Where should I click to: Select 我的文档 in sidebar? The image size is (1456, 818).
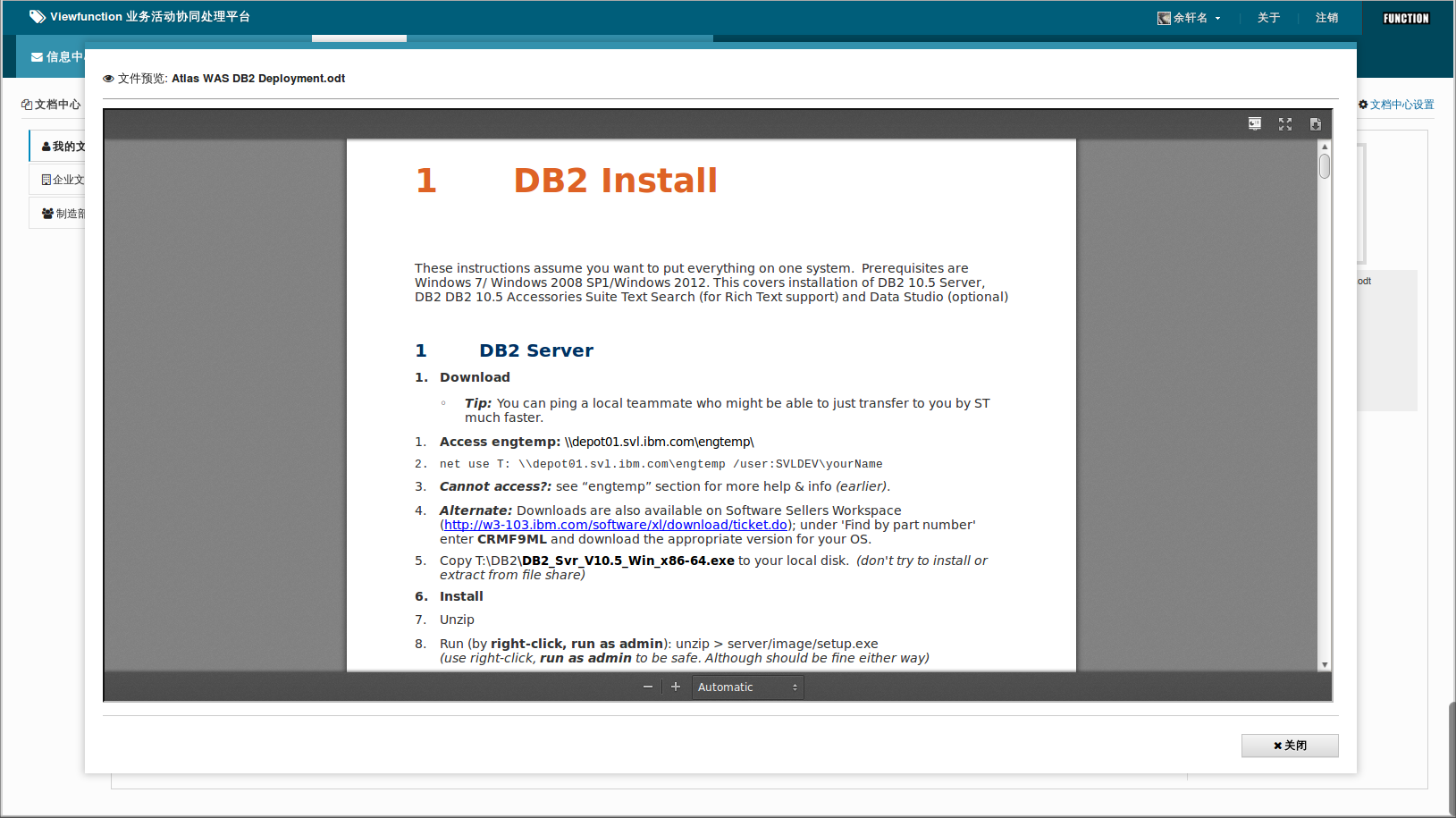pyautogui.click(x=59, y=146)
